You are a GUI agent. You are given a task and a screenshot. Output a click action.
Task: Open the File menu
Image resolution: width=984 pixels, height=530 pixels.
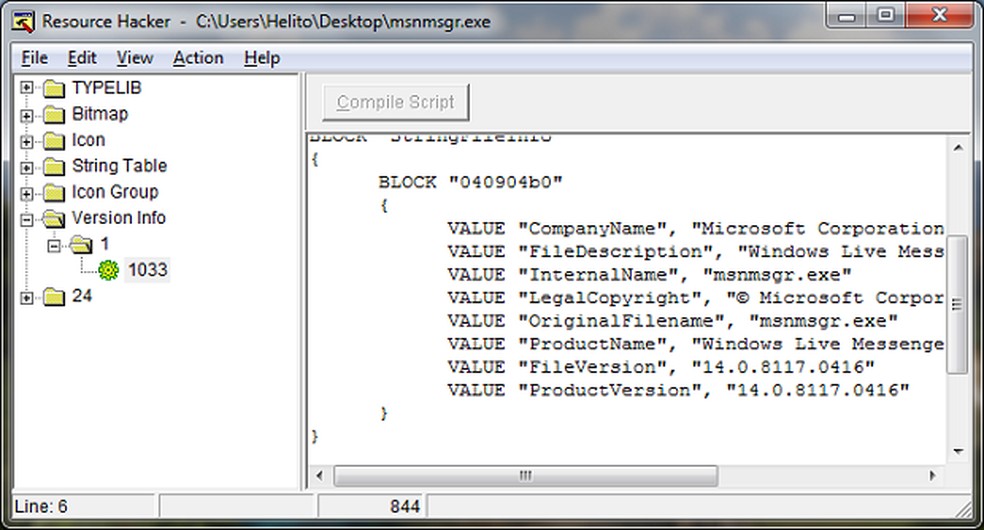(35, 58)
